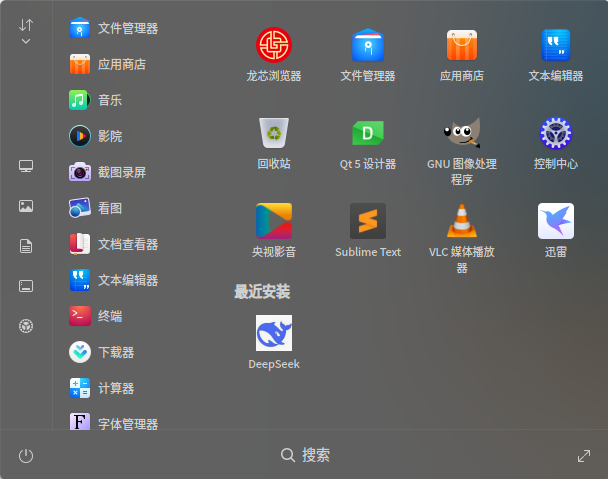Screen dimensions: 608x479
Task: Open control center from the sidebar icon
Action: 26,326
